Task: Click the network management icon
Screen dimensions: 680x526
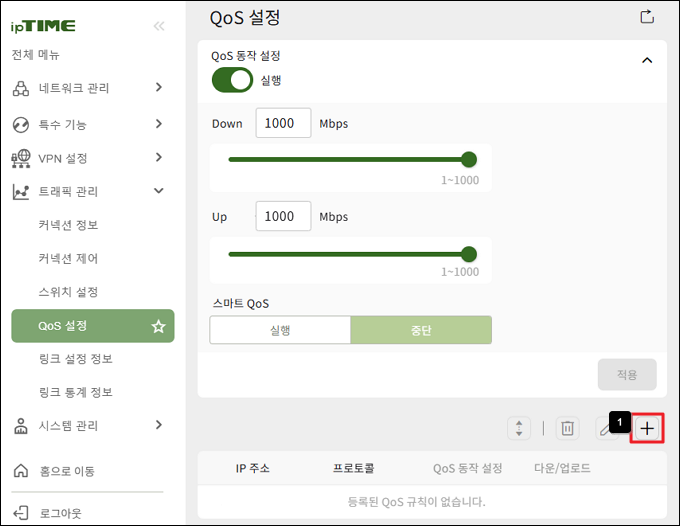Action: (21, 88)
